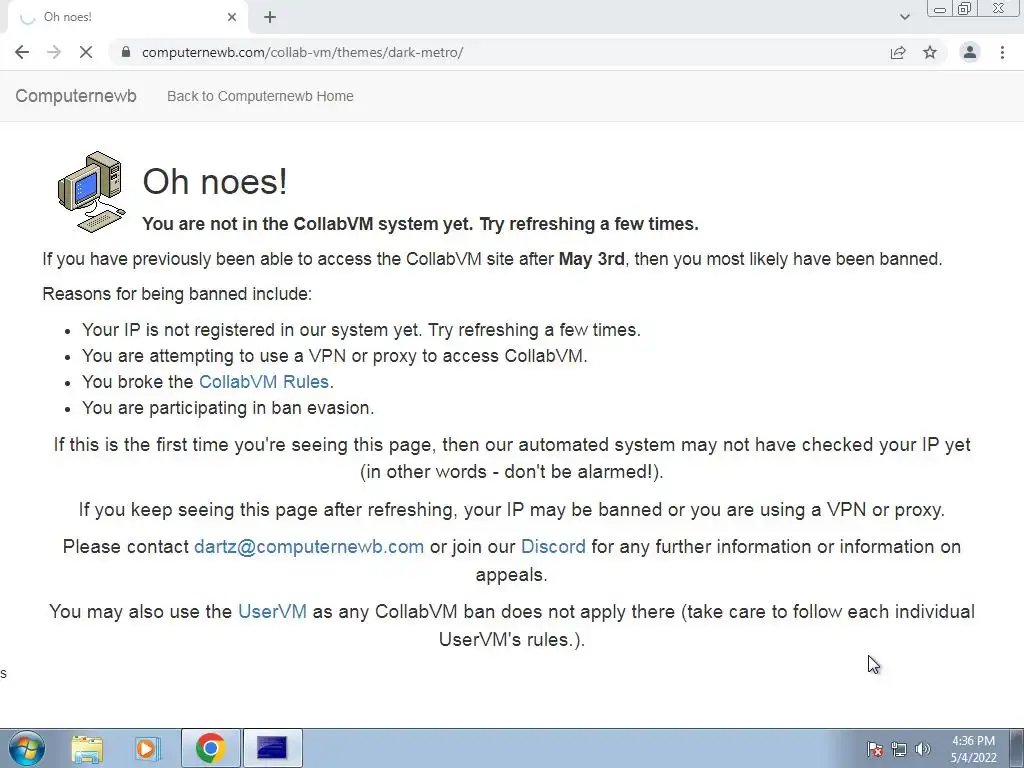The height and width of the screenshot is (768, 1024).
Task: Click 'You are participating in ban evasion.' item
Action: [x=228, y=408]
